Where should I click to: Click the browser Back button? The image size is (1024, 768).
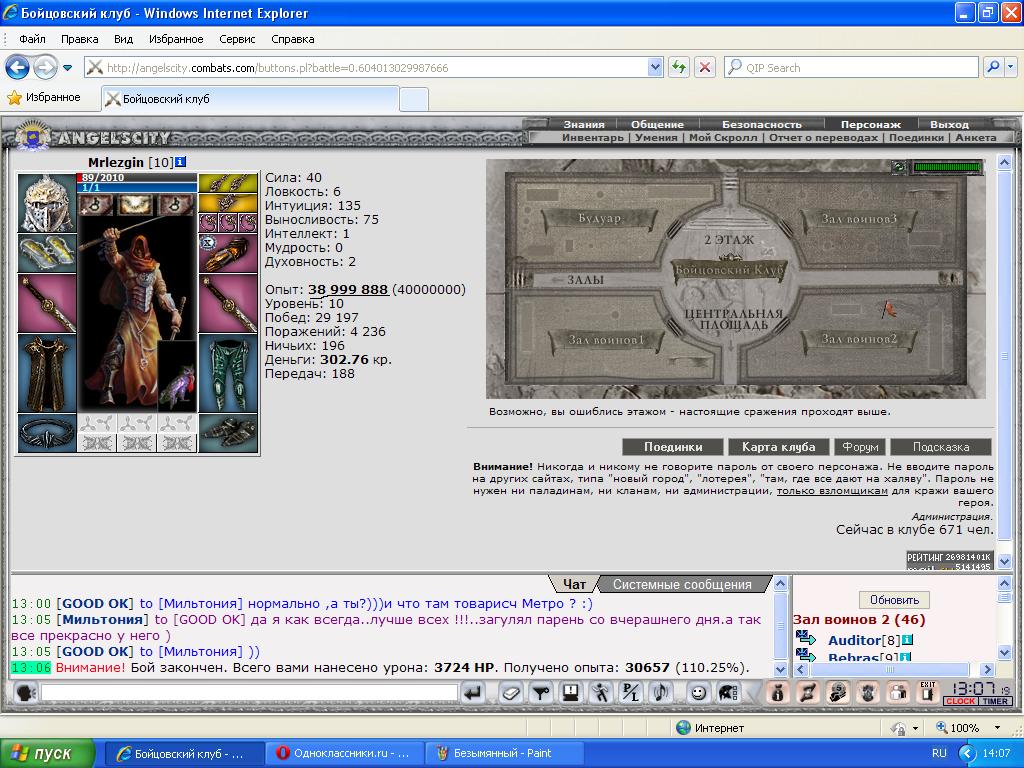(x=18, y=67)
